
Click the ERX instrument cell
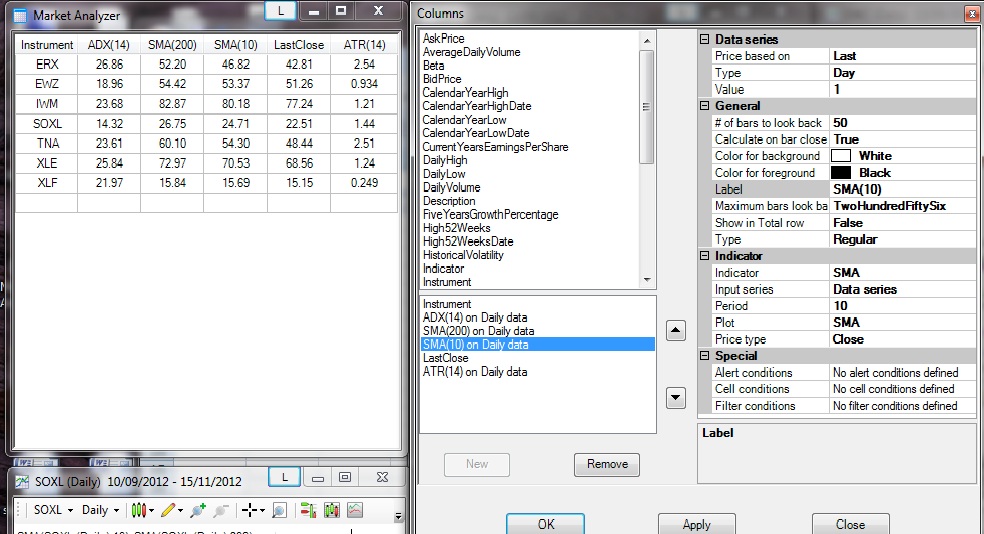click(47, 64)
